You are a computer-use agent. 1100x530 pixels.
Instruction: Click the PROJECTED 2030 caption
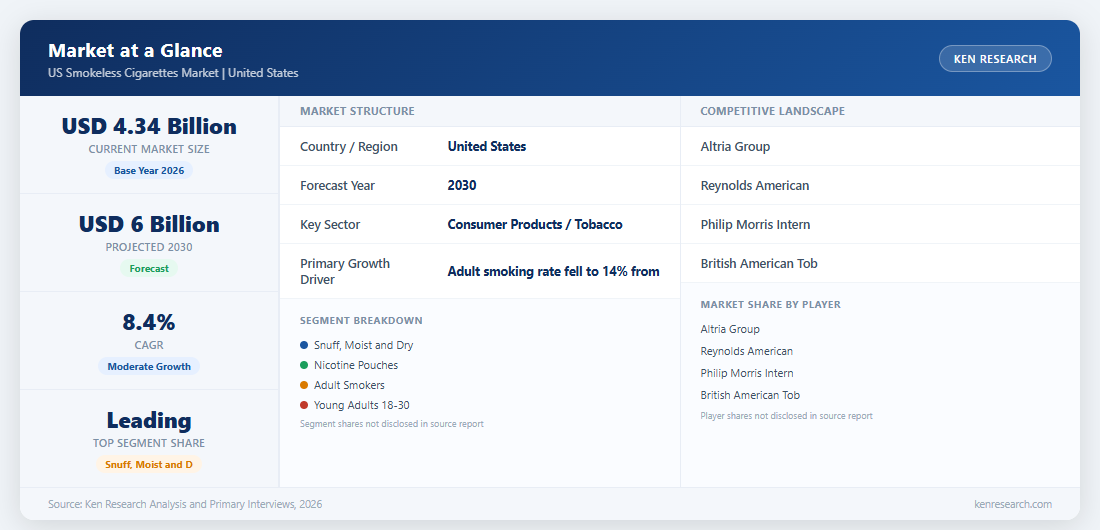coord(149,247)
